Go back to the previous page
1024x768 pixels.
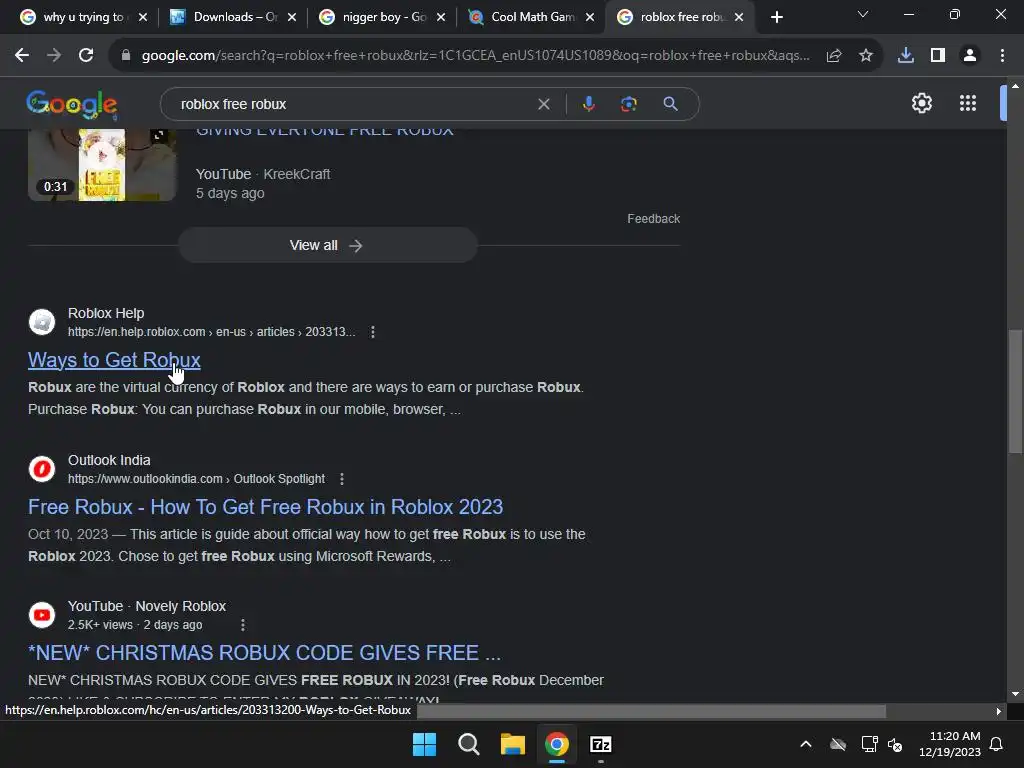[22, 56]
